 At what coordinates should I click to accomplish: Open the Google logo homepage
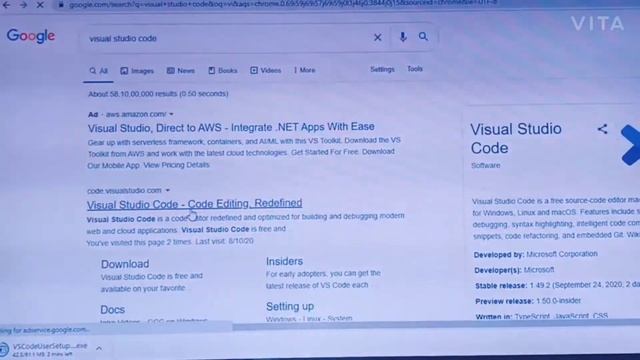(x=31, y=36)
